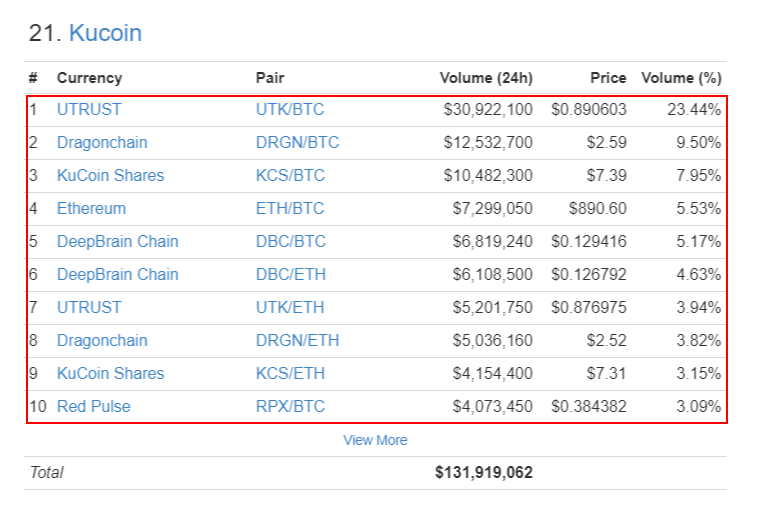Screen dimensions: 767x507
Task: Select the 4.63% volume share cell
Action: click(699, 274)
